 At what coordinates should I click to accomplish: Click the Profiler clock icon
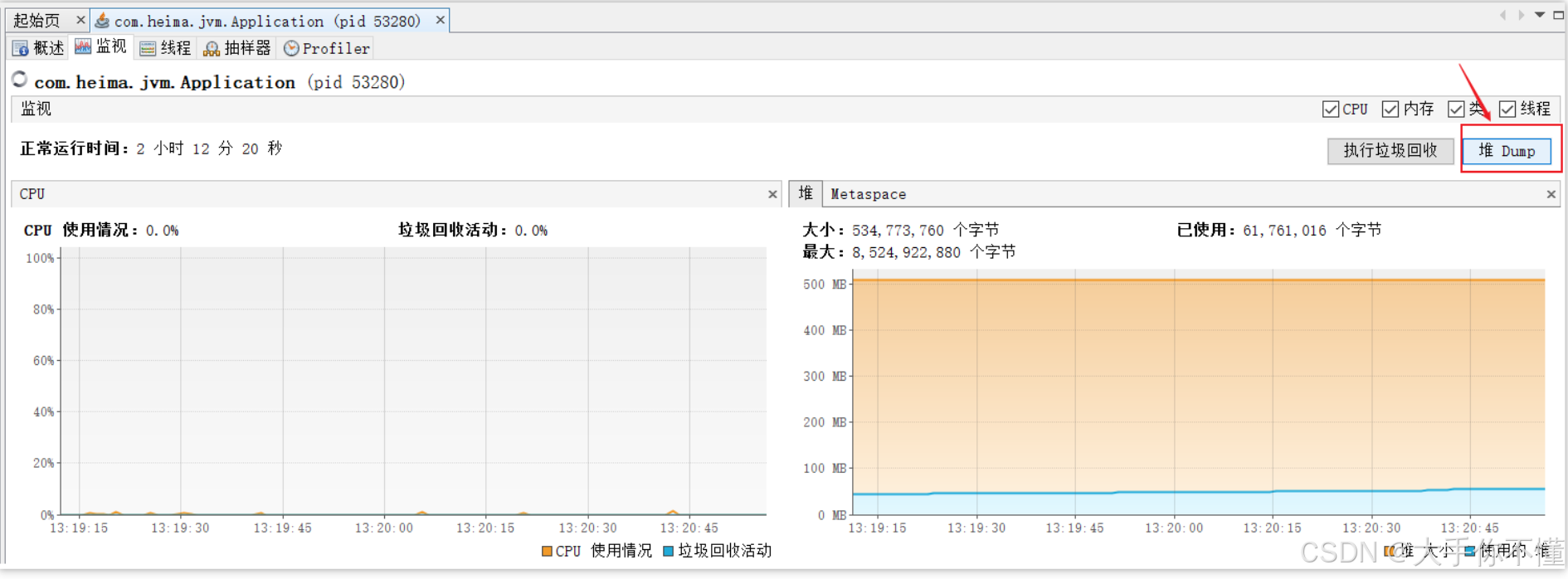click(x=291, y=49)
